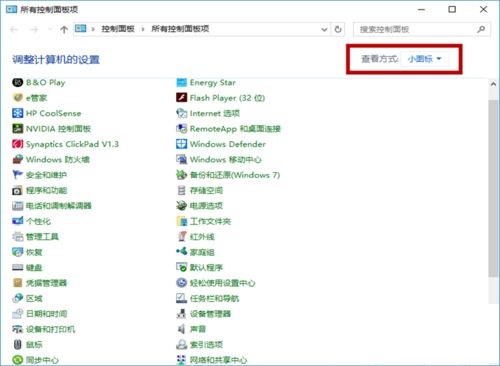Open 红外线 infrared icon
This screenshot has height=366, width=500.
coord(181,236)
